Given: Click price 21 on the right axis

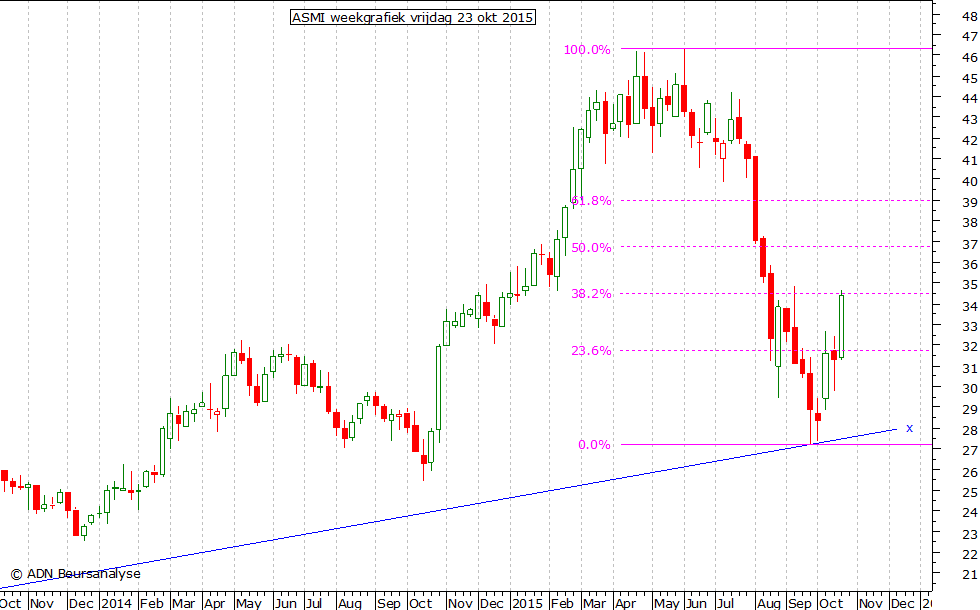Looking at the screenshot, I should pyautogui.click(x=969, y=574).
